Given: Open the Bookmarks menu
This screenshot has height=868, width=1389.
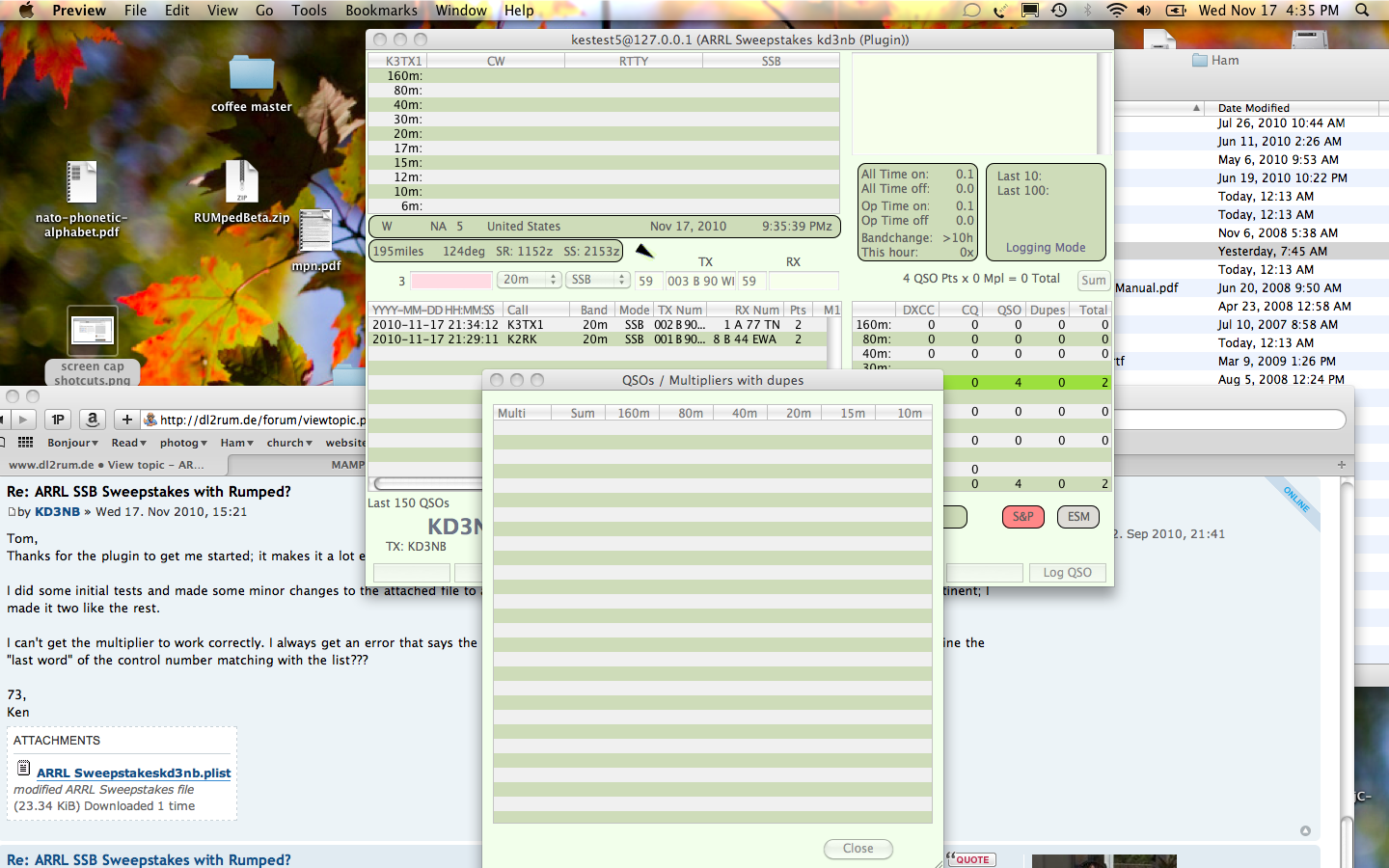Looking at the screenshot, I should coord(381,11).
